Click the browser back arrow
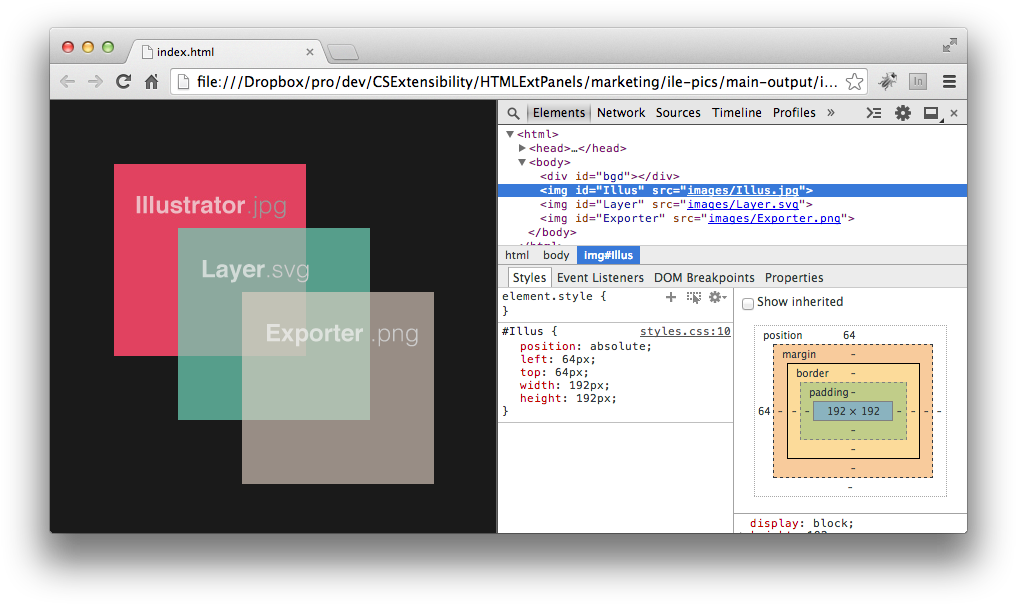 point(67,82)
